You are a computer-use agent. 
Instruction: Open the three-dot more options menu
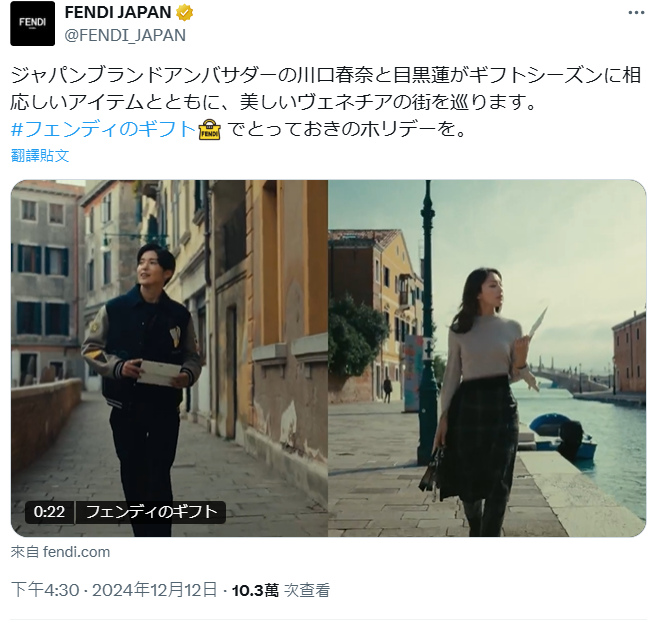click(x=636, y=13)
